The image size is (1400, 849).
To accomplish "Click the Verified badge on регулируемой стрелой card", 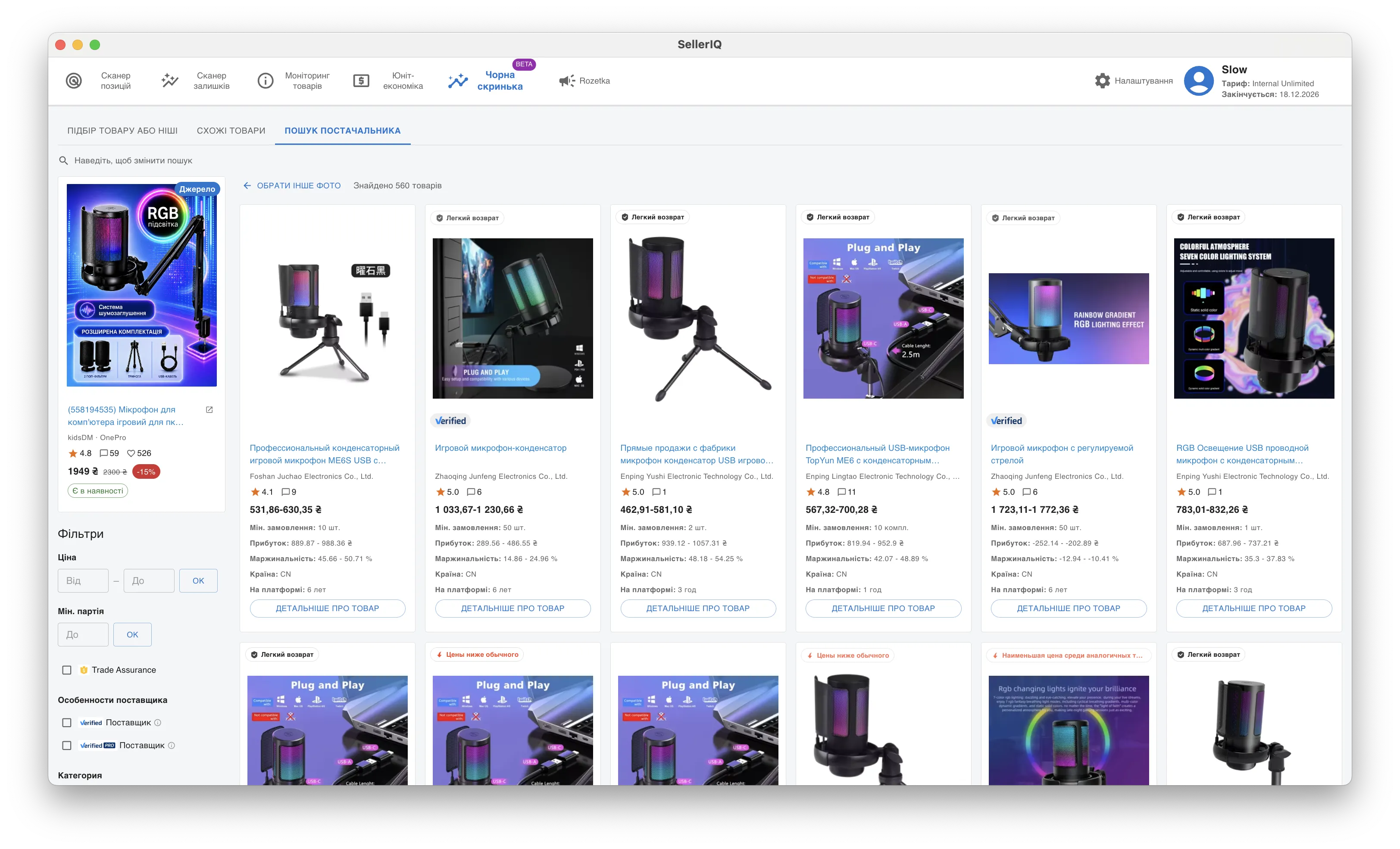I will [1006, 421].
